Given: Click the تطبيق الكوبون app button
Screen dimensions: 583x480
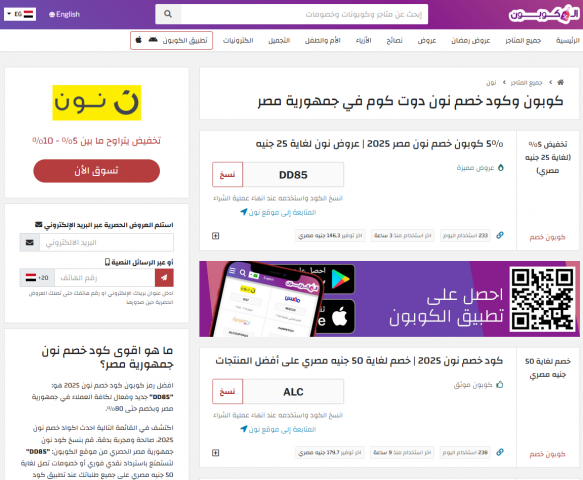Looking at the screenshot, I should (x=171, y=40).
